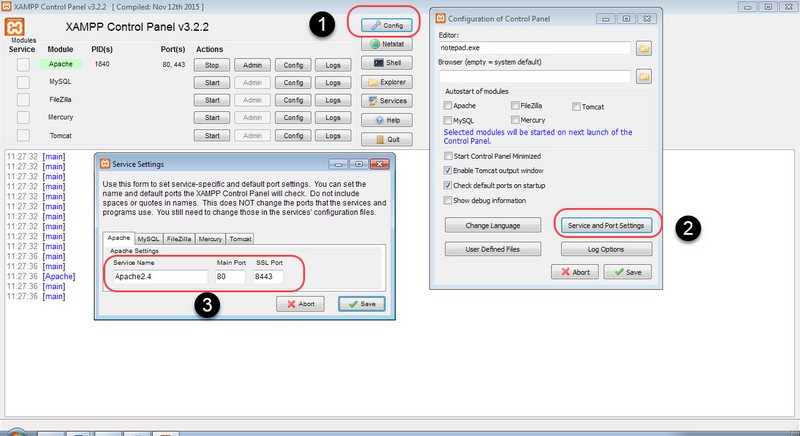The height and width of the screenshot is (436, 800).
Task: Click the XAMPP logo icon
Action: 15,27
